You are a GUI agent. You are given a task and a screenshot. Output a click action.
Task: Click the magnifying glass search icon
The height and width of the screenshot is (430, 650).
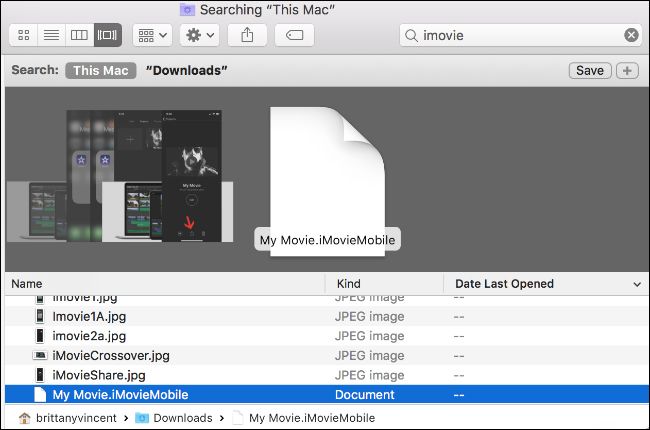(x=411, y=36)
